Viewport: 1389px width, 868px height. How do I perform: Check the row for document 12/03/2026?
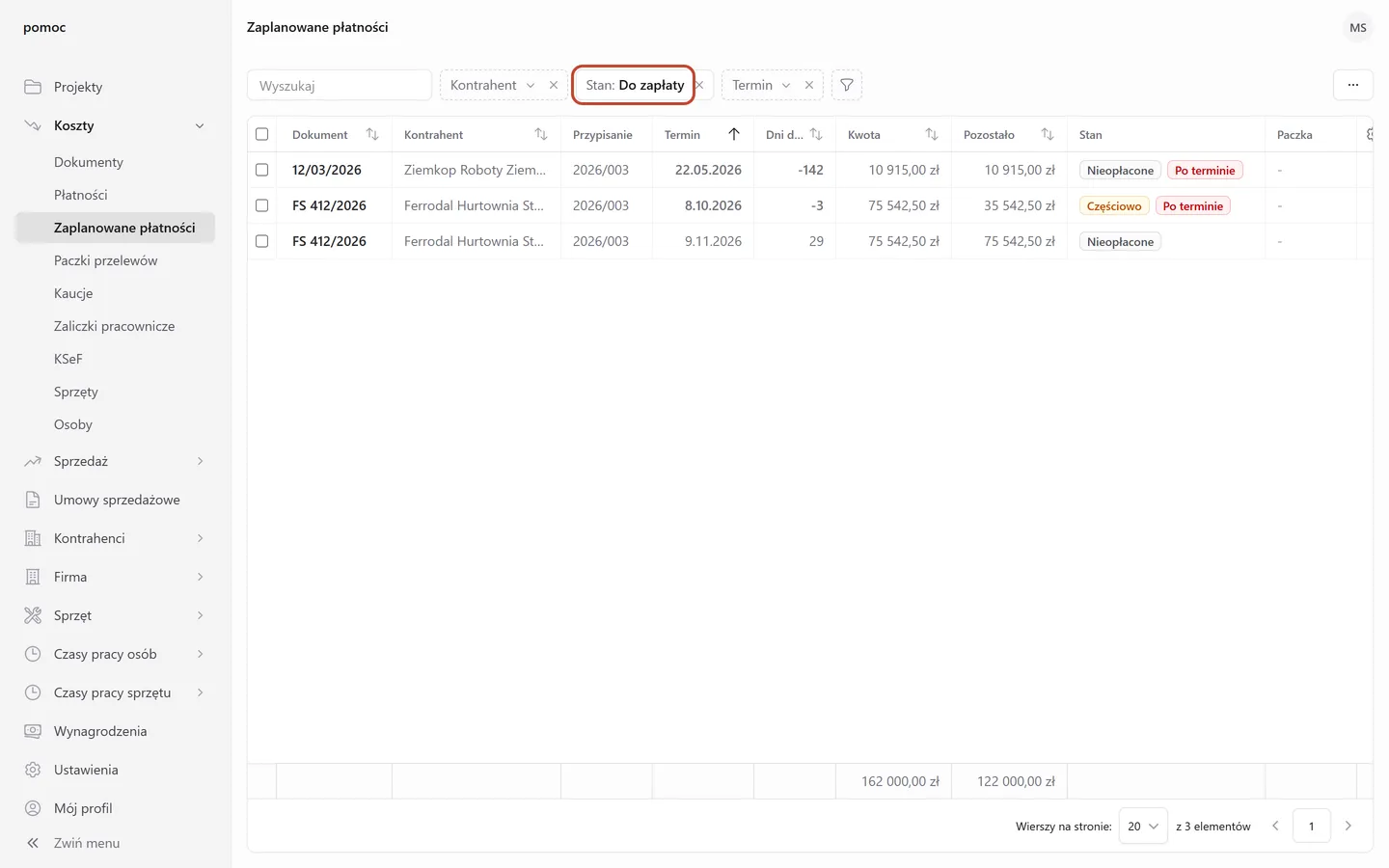click(x=261, y=170)
